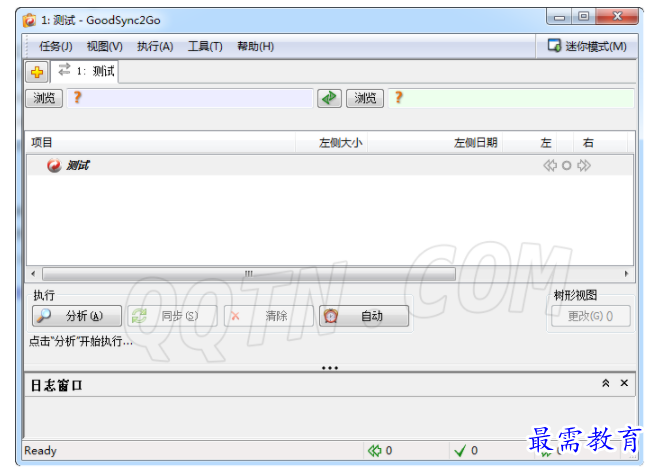This screenshot has height=471, width=650.
Task: Switch to the "1: 测试" job tab
Action: tap(85, 71)
